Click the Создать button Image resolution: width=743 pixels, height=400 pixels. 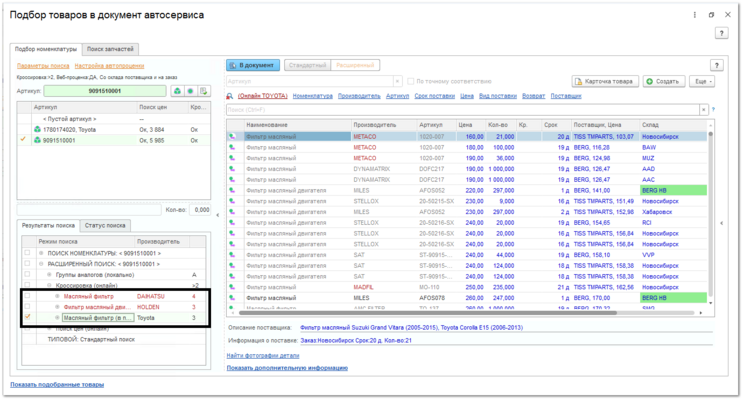tap(663, 82)
